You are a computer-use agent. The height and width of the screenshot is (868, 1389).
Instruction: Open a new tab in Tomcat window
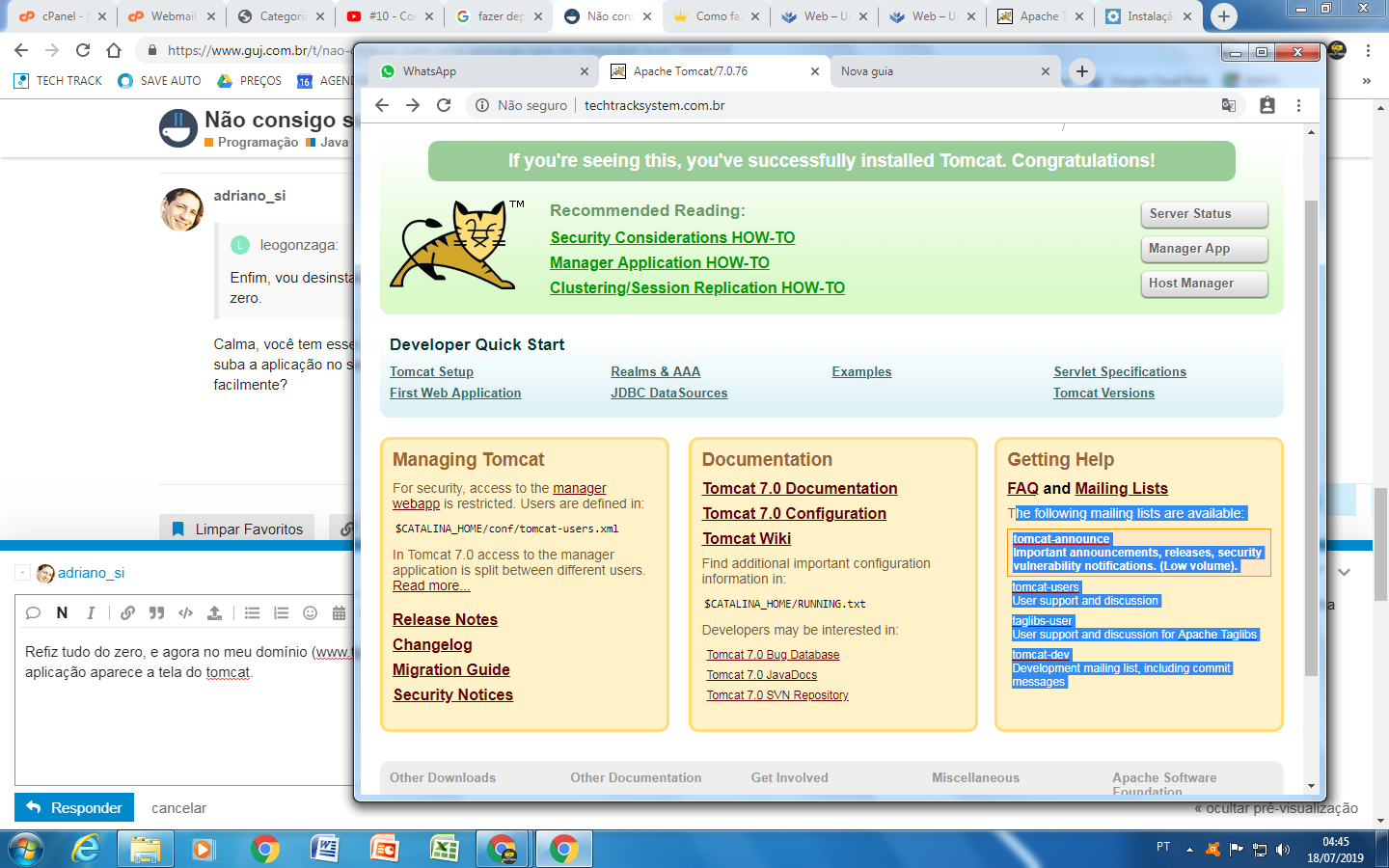coord(1082,71)
